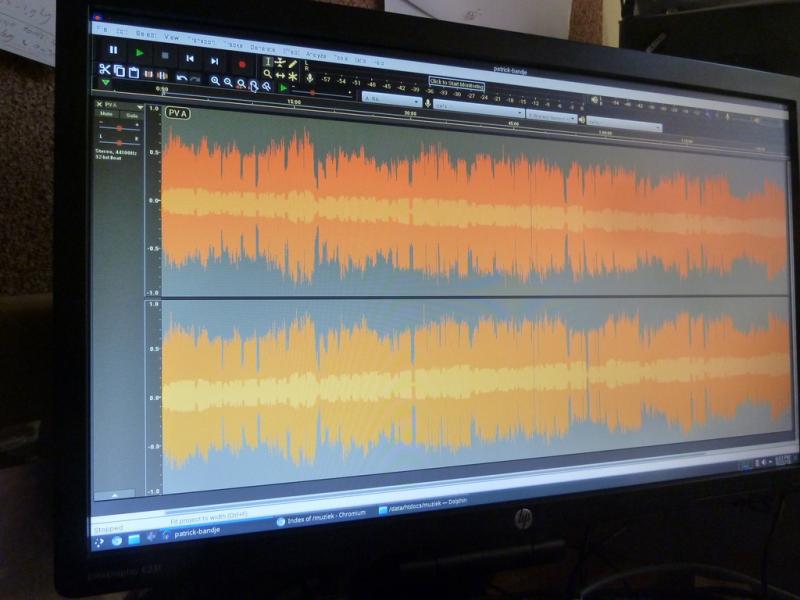Skip to the end of the project

(x=215, y=61)
